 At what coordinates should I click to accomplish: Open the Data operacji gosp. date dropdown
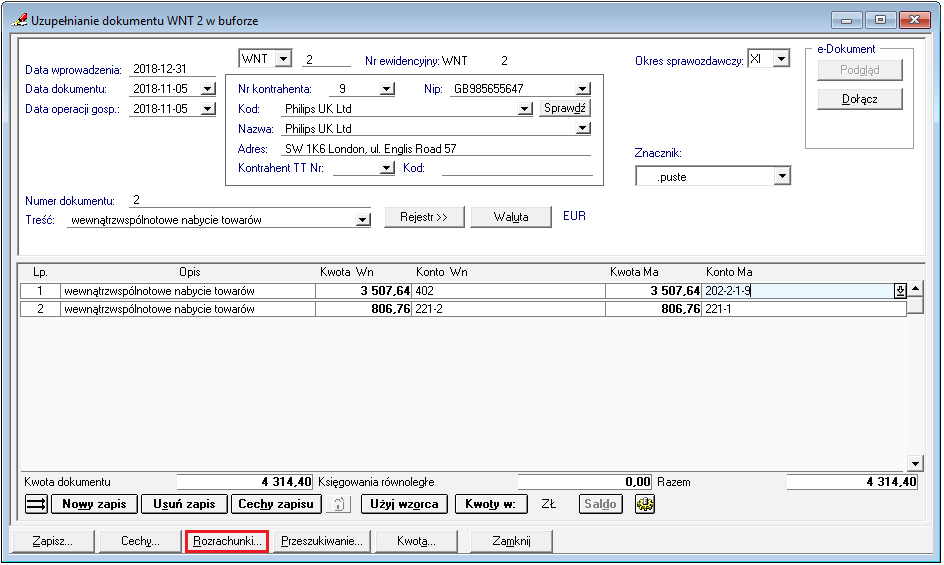pos(208,109)
